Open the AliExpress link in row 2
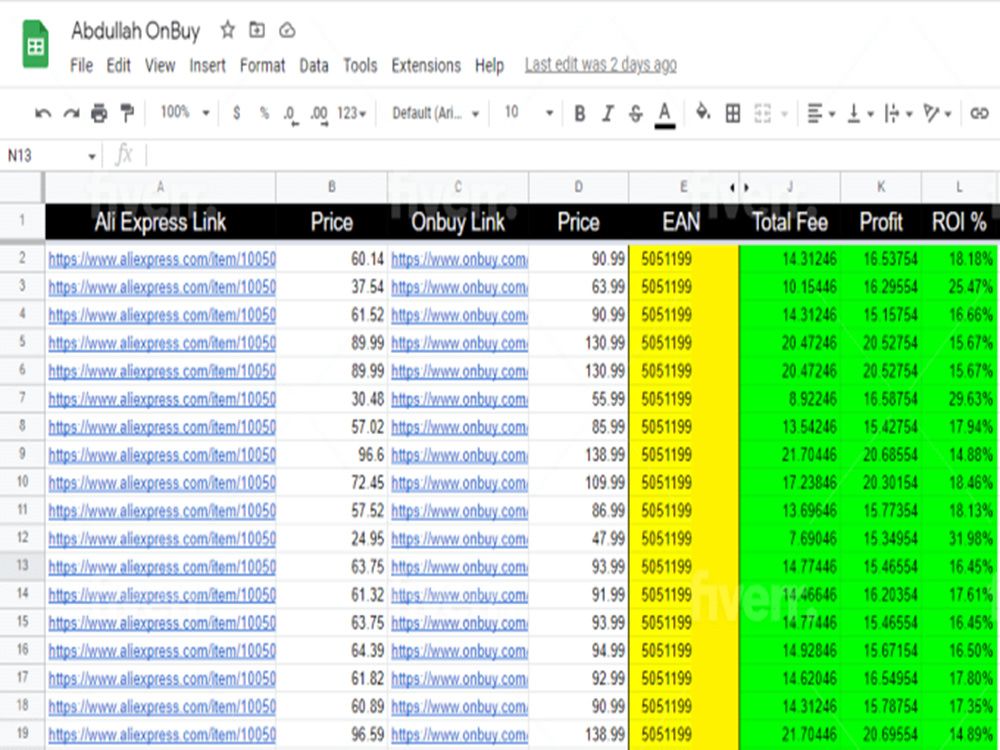This screenshot has height=750, width=1000. tap(162, 259)
